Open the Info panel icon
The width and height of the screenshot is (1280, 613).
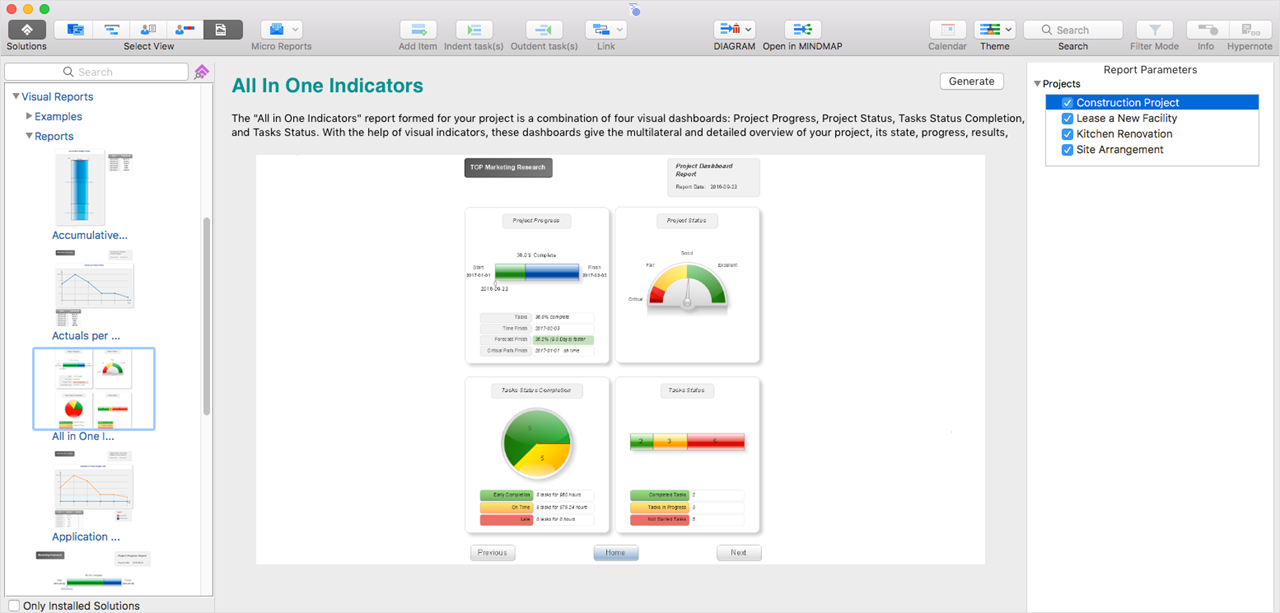point(1206,30)
